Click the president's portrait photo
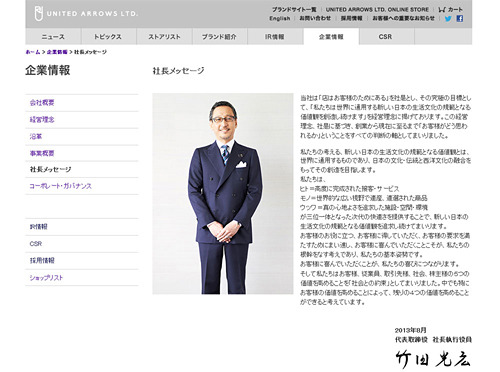This screenshot has height=372, width=500. coord(223,194)
